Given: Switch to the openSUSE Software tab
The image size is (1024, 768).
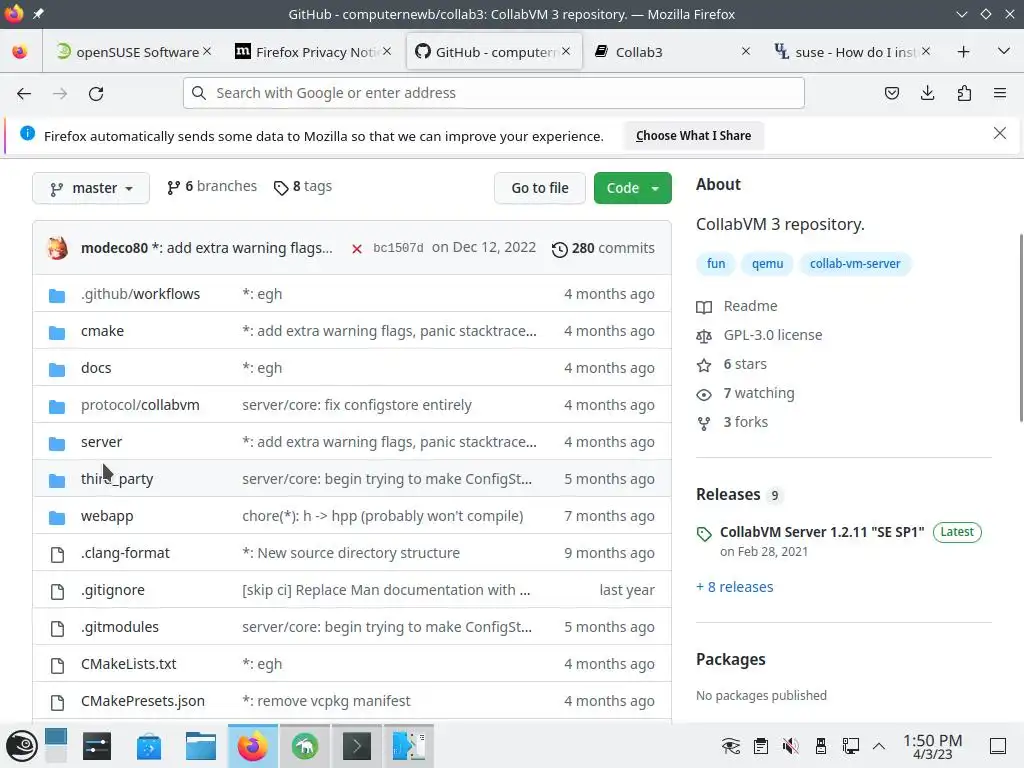Looking at the screenshot, I should point(134,52).
